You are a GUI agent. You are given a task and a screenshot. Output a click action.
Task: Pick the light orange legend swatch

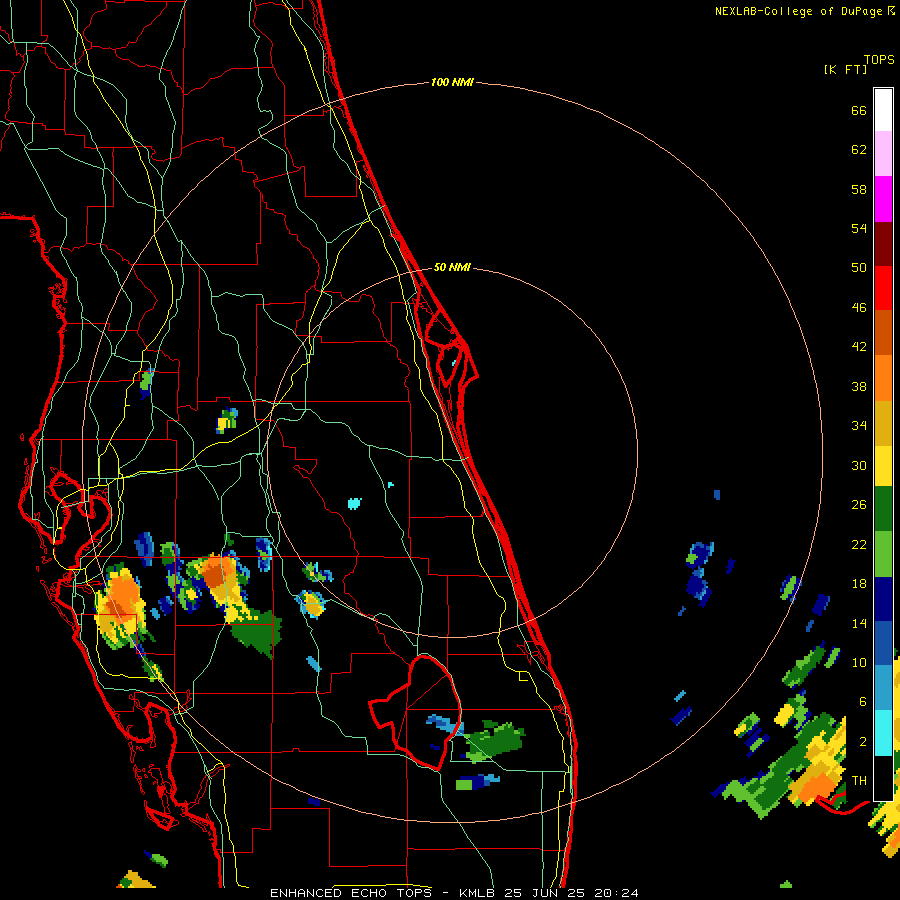(883, 378)
